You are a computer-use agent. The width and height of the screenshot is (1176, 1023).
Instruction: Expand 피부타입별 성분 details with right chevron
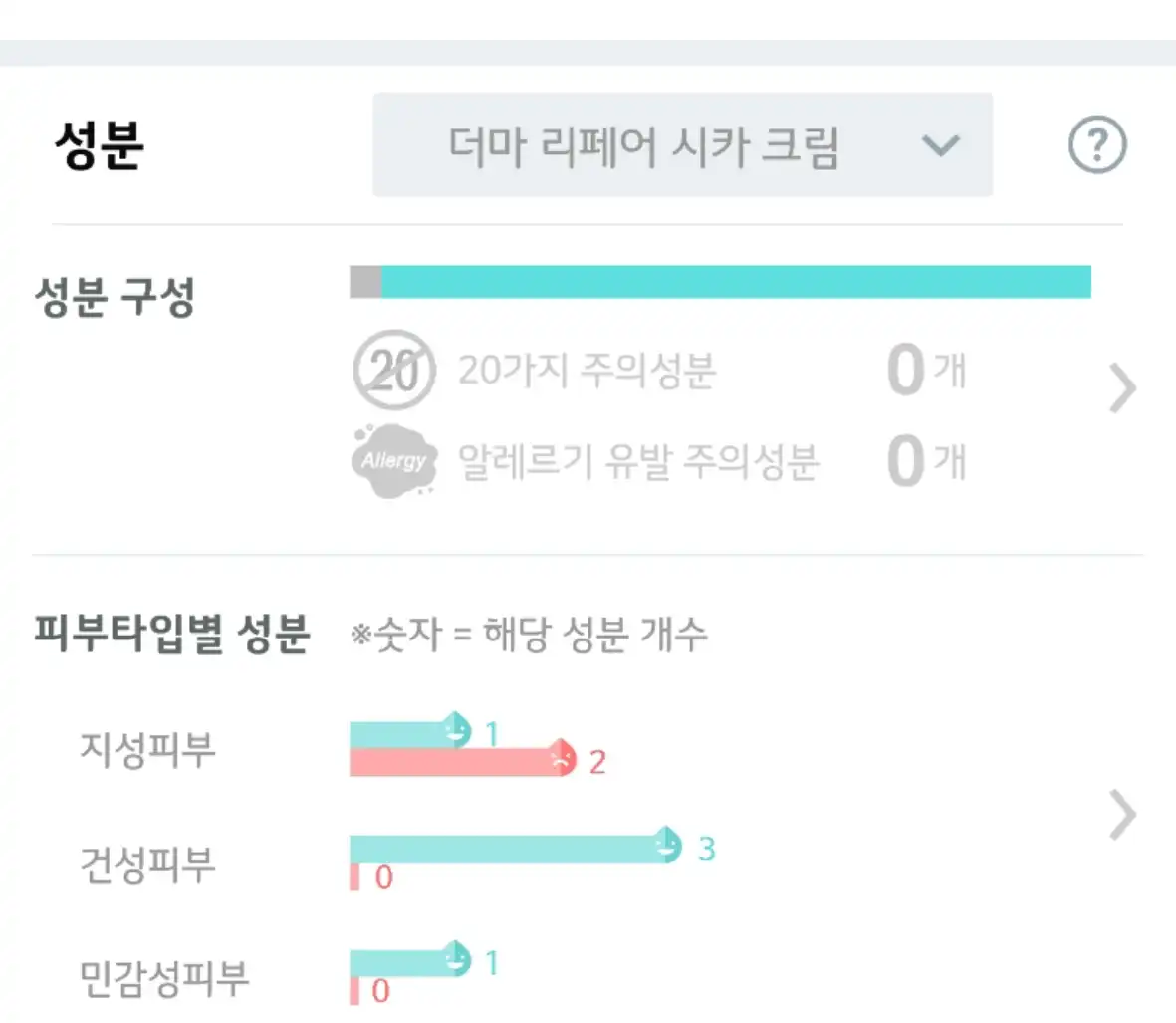(x=1122, y=816)
